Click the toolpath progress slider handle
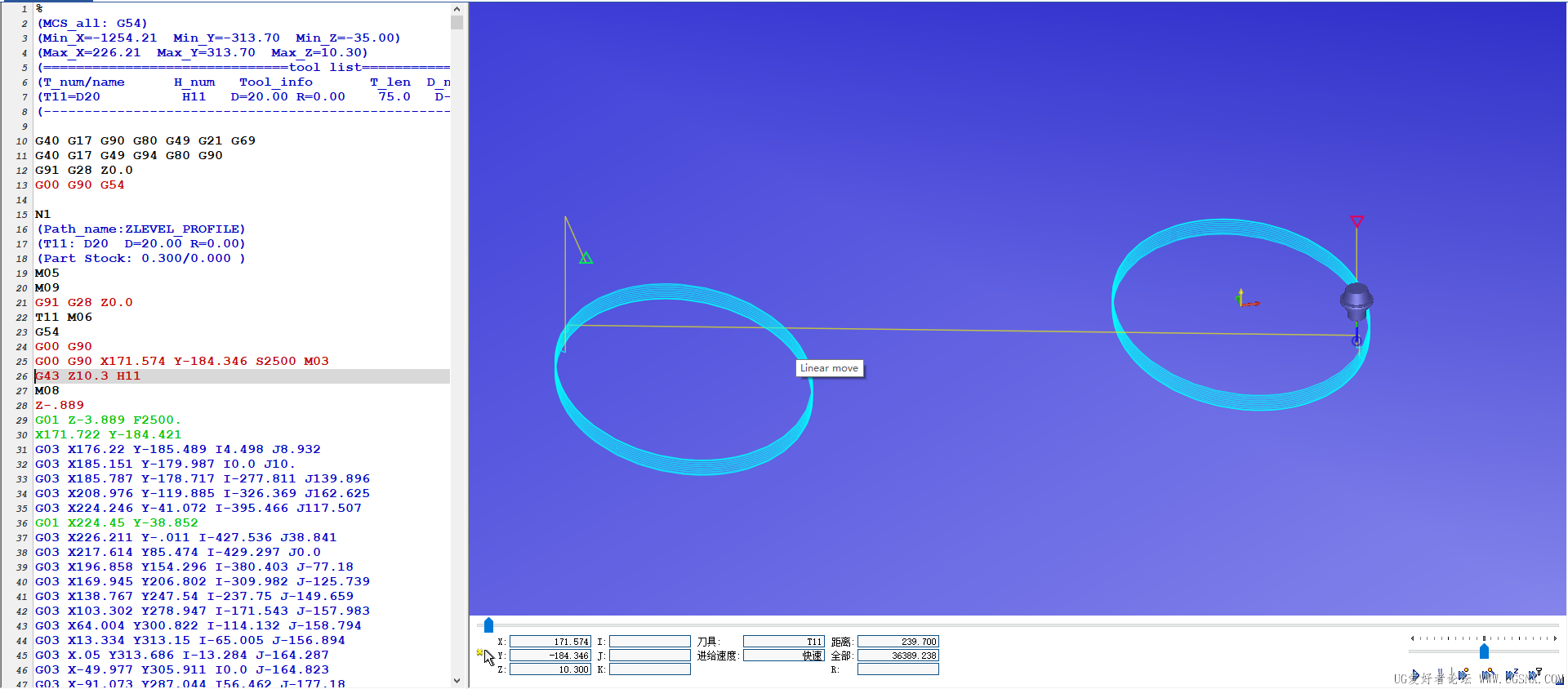This screenshot has height=689, width=1568. click(488, 625)
